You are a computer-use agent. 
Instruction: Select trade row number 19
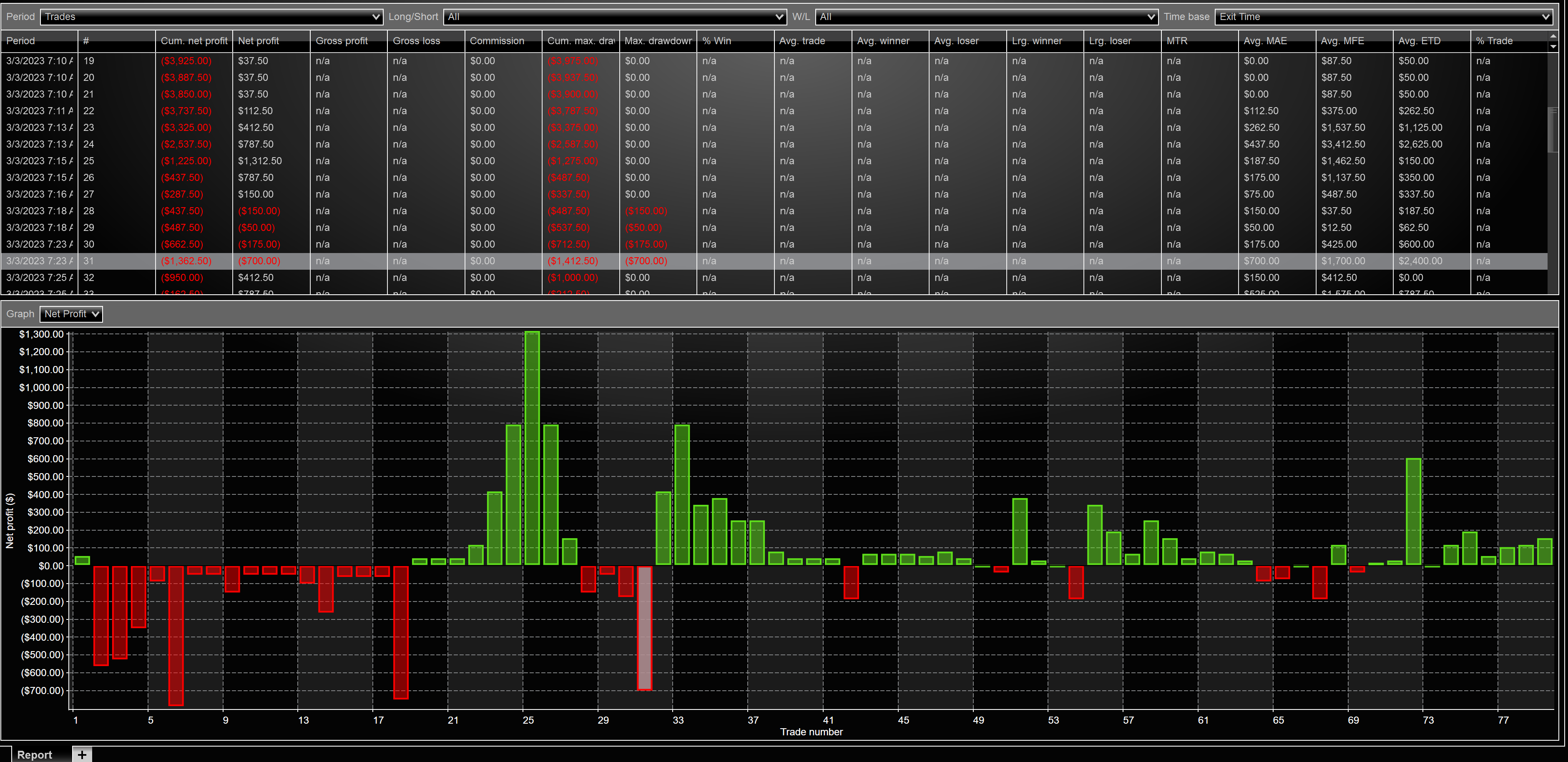pyautogui.click(x=774, y=61)
